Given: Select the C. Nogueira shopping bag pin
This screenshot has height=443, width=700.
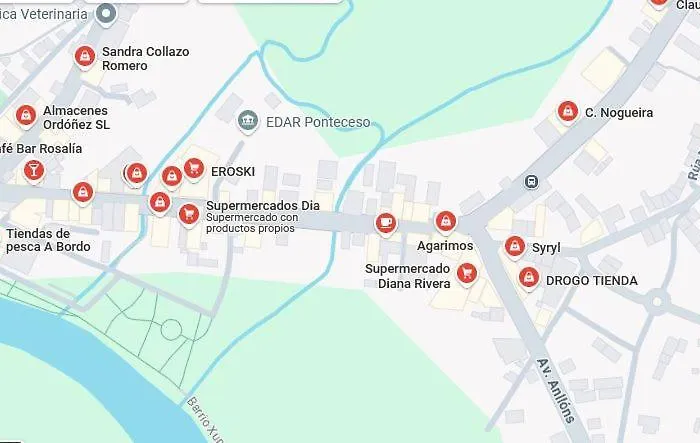Looking at the screenshot, I should (x=568, y=112).
